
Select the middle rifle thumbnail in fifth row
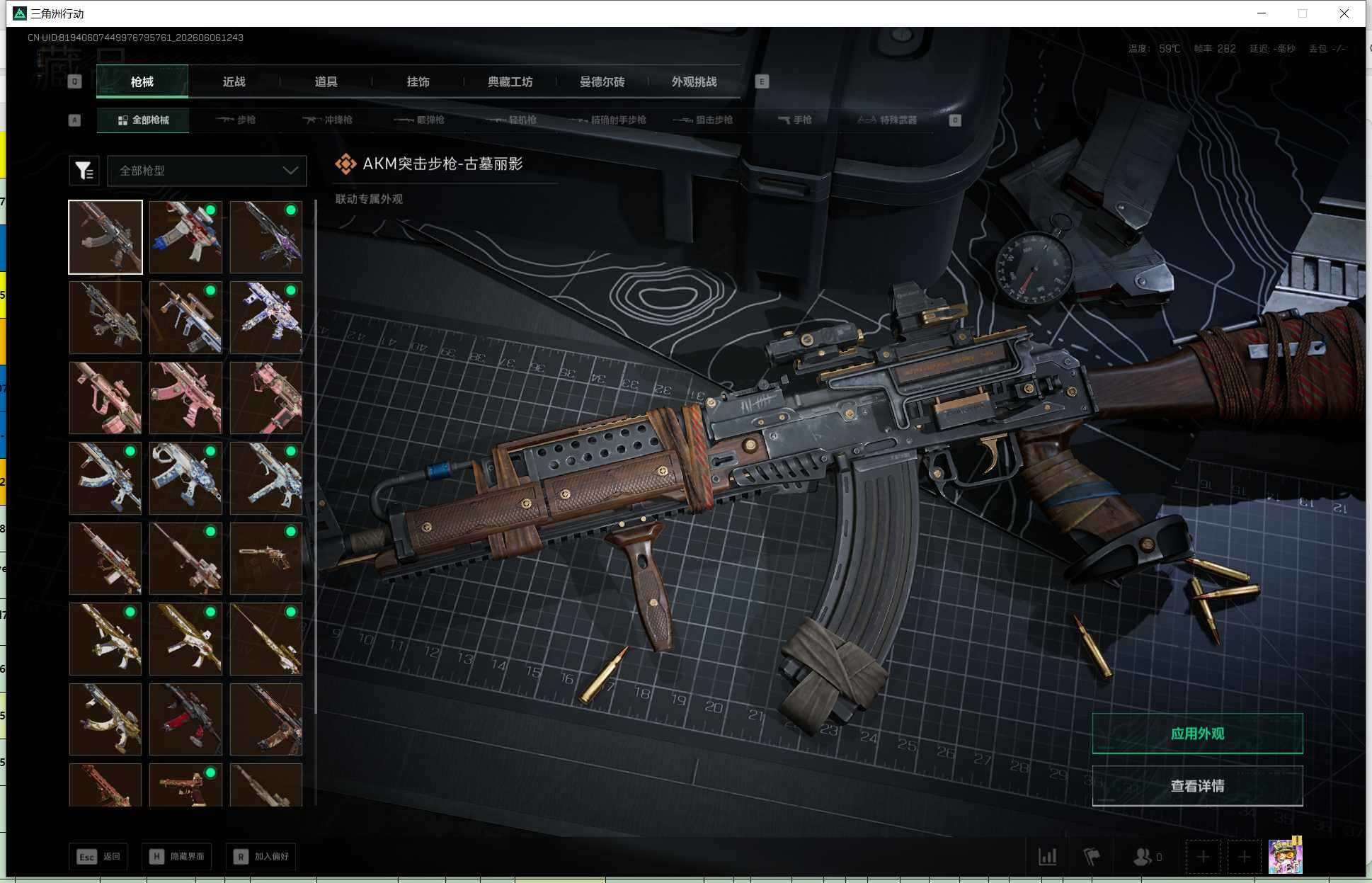click(185, 559)
